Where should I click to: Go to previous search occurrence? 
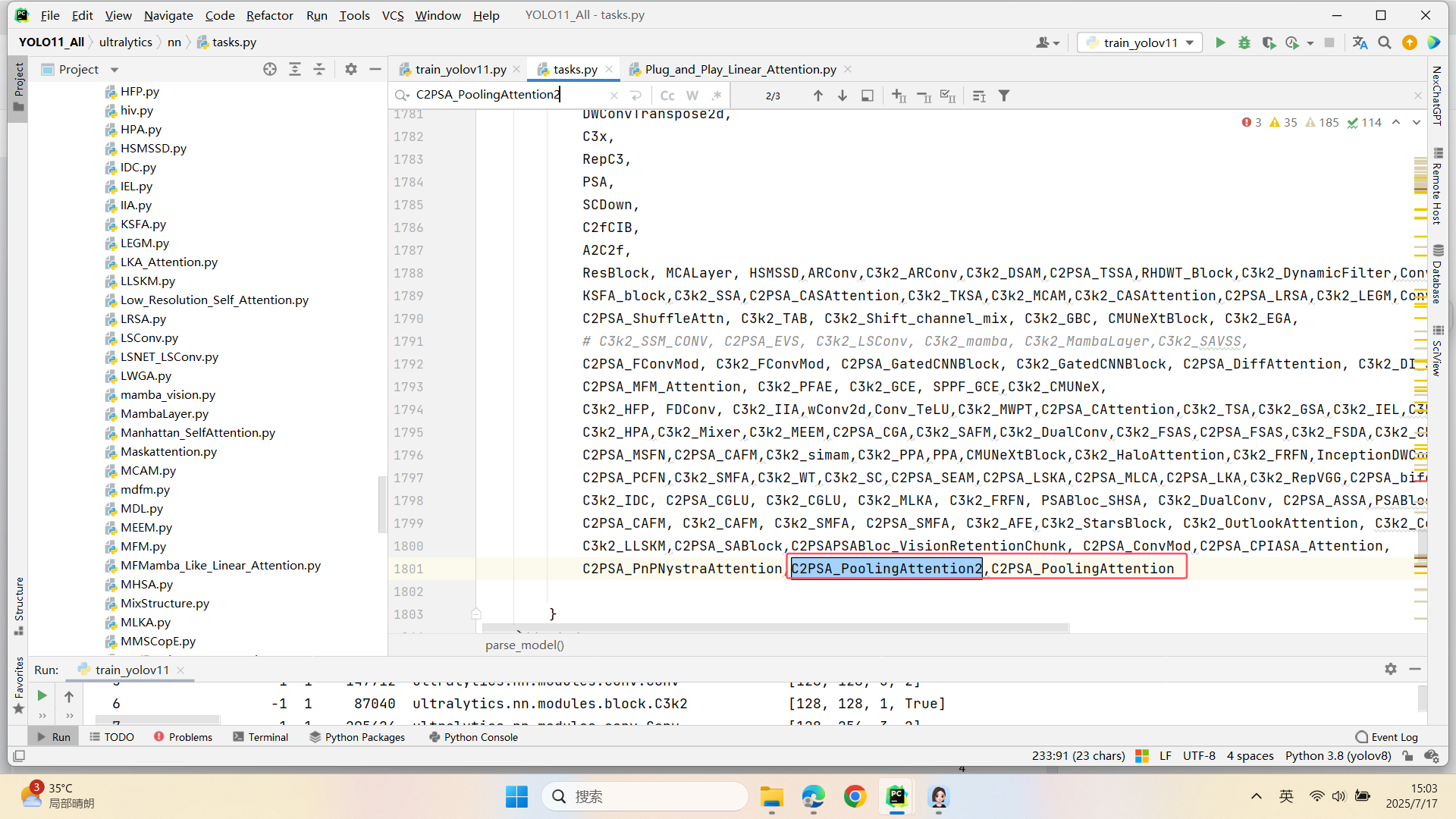coord(818,96)
